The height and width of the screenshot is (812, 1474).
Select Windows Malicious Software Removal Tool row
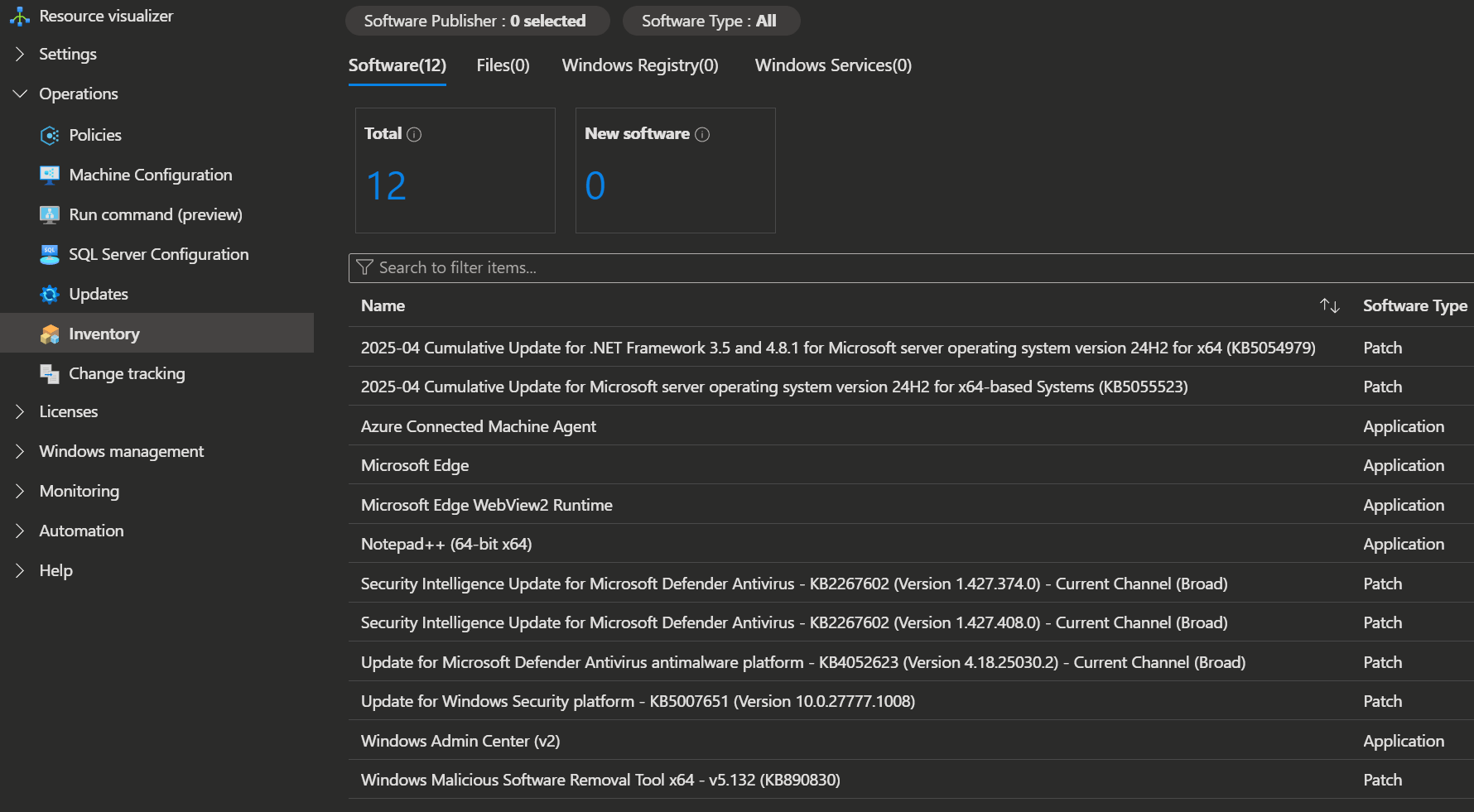pos(911,780)
